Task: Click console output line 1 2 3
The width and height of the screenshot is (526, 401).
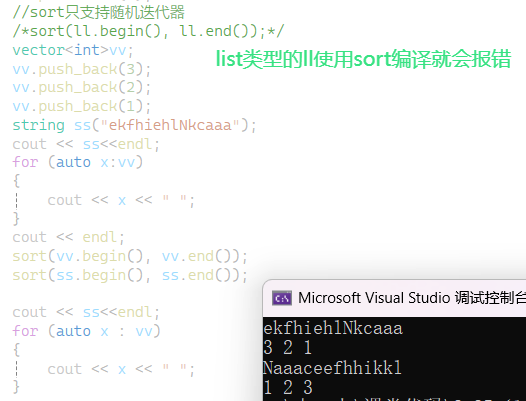Action: pos(288,387)
